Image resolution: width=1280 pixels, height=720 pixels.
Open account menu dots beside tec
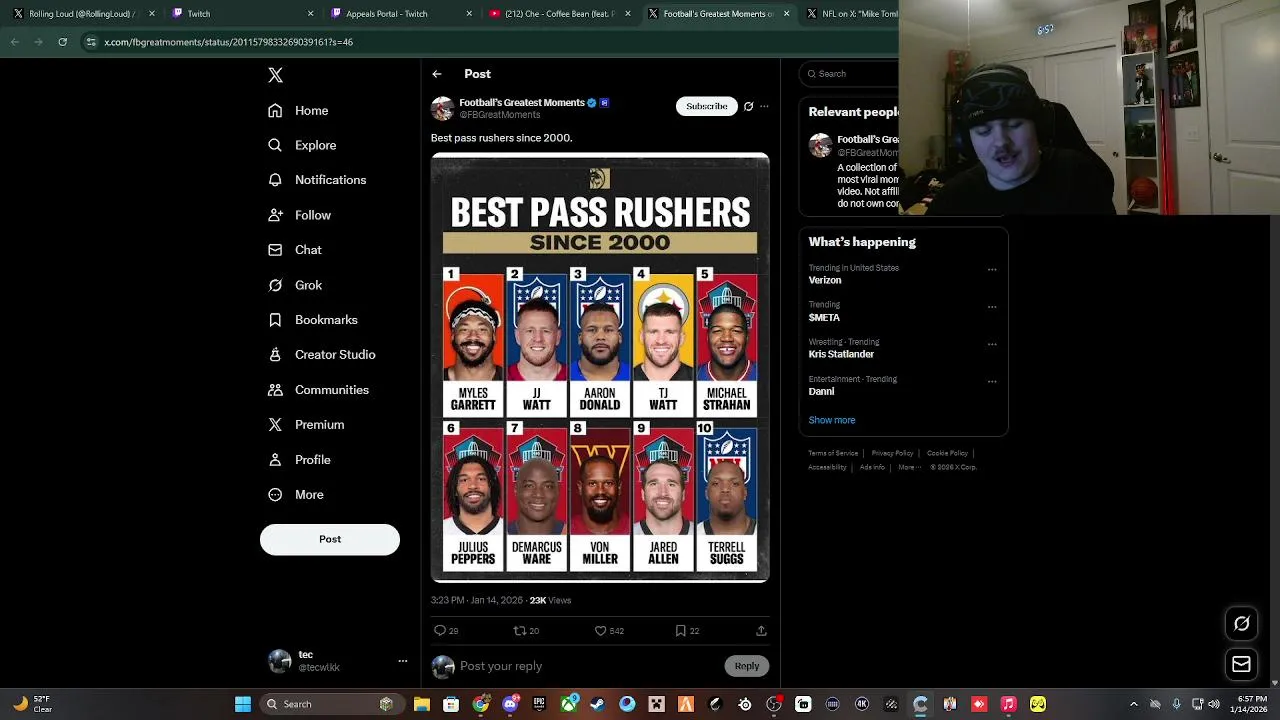[403, 661]
